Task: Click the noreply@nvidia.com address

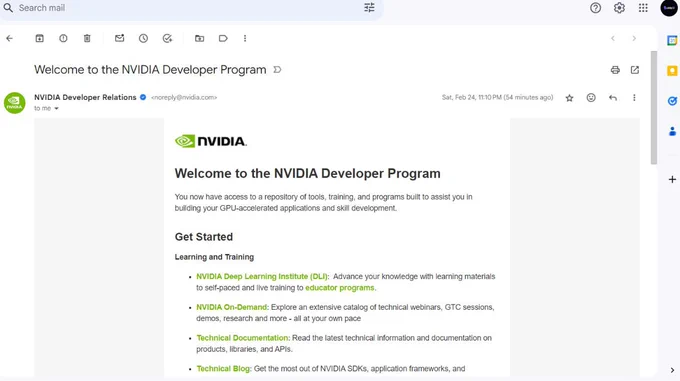Action: [x=184, y=98]
